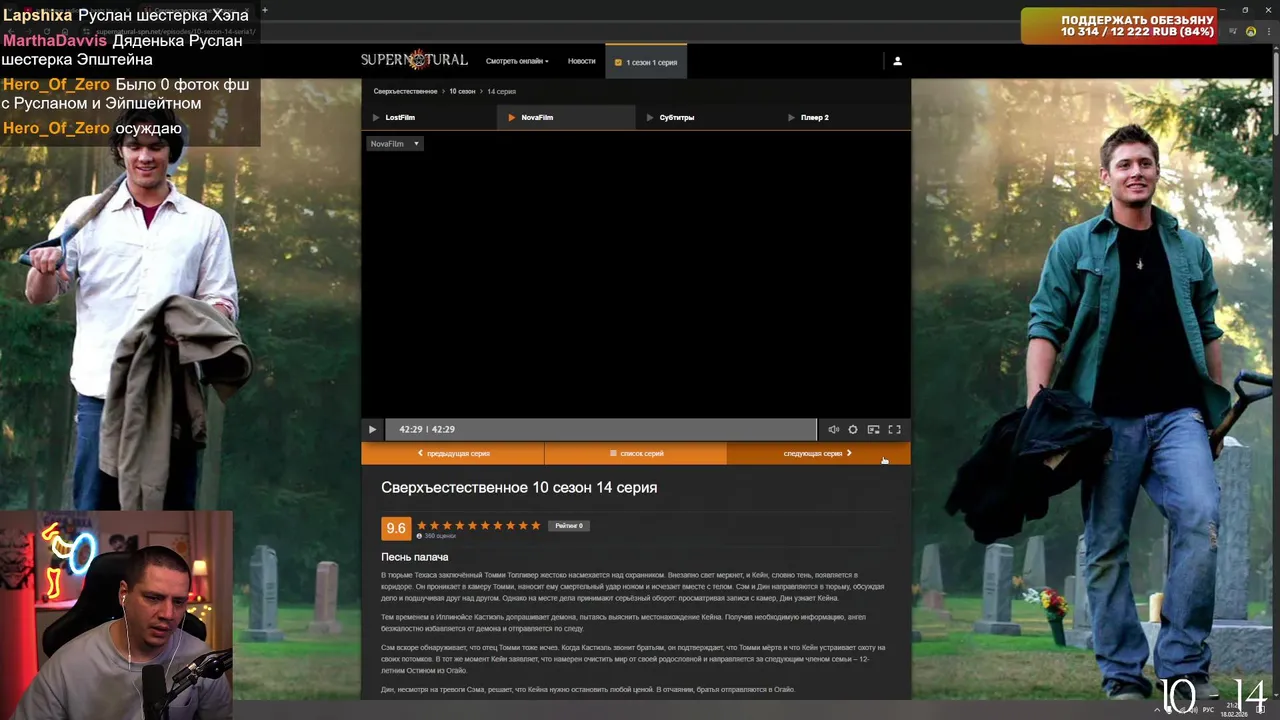Screen dimensions: 1280x720
Task: Click the Песнь палача episode title
Action: click(414, 557)
